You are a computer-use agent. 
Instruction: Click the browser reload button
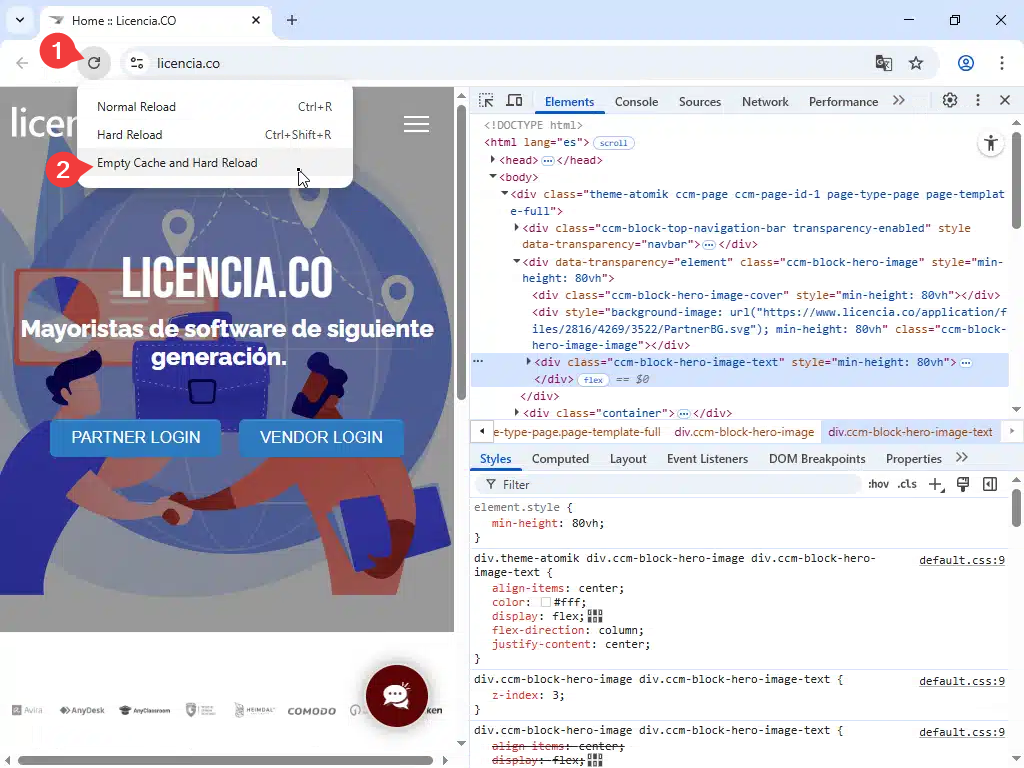point(94,63)
